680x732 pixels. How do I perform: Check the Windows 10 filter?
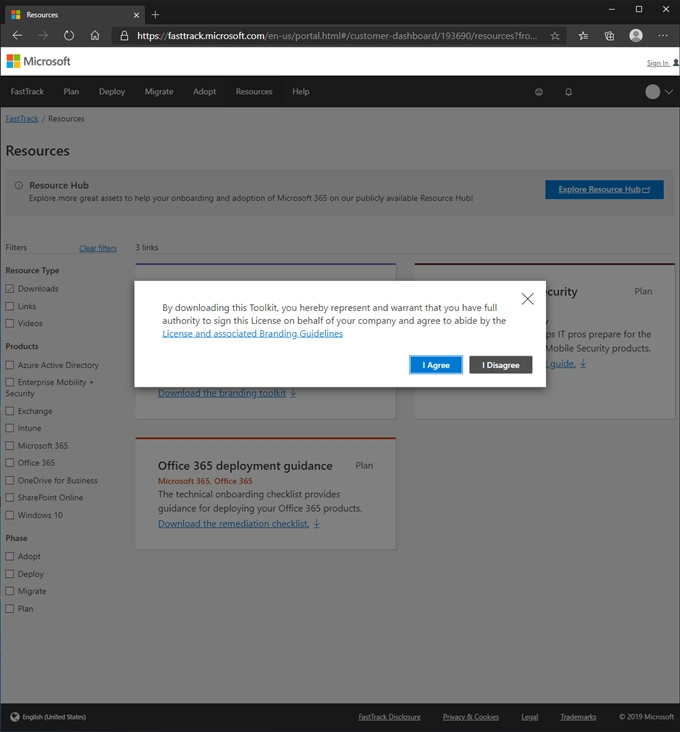(10, 515)
